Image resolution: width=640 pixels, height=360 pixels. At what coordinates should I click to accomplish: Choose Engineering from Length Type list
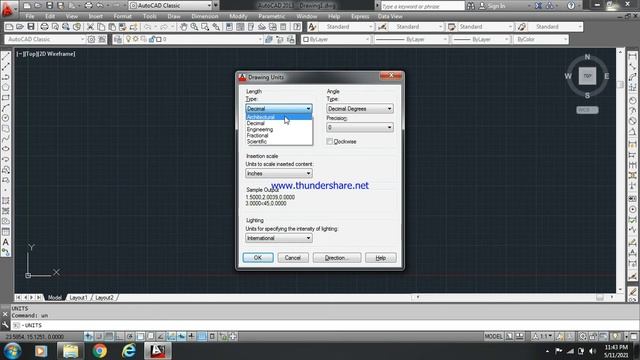279,129
